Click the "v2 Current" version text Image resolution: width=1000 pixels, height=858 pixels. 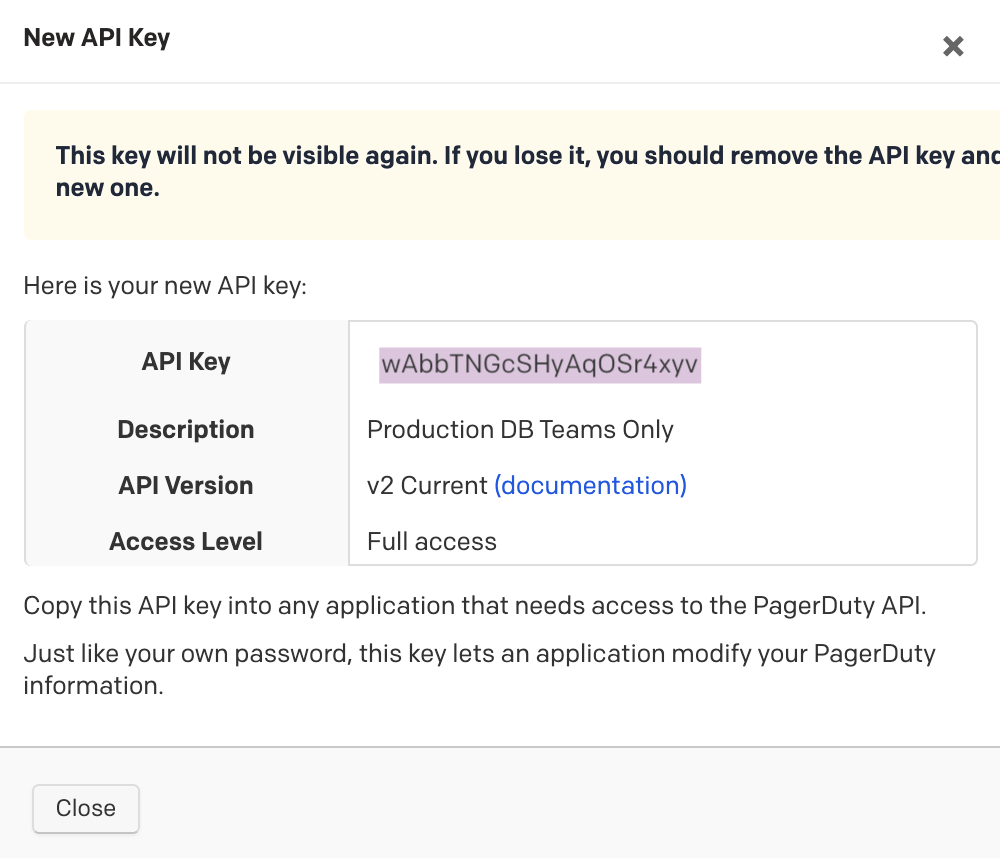click(427, 486)
